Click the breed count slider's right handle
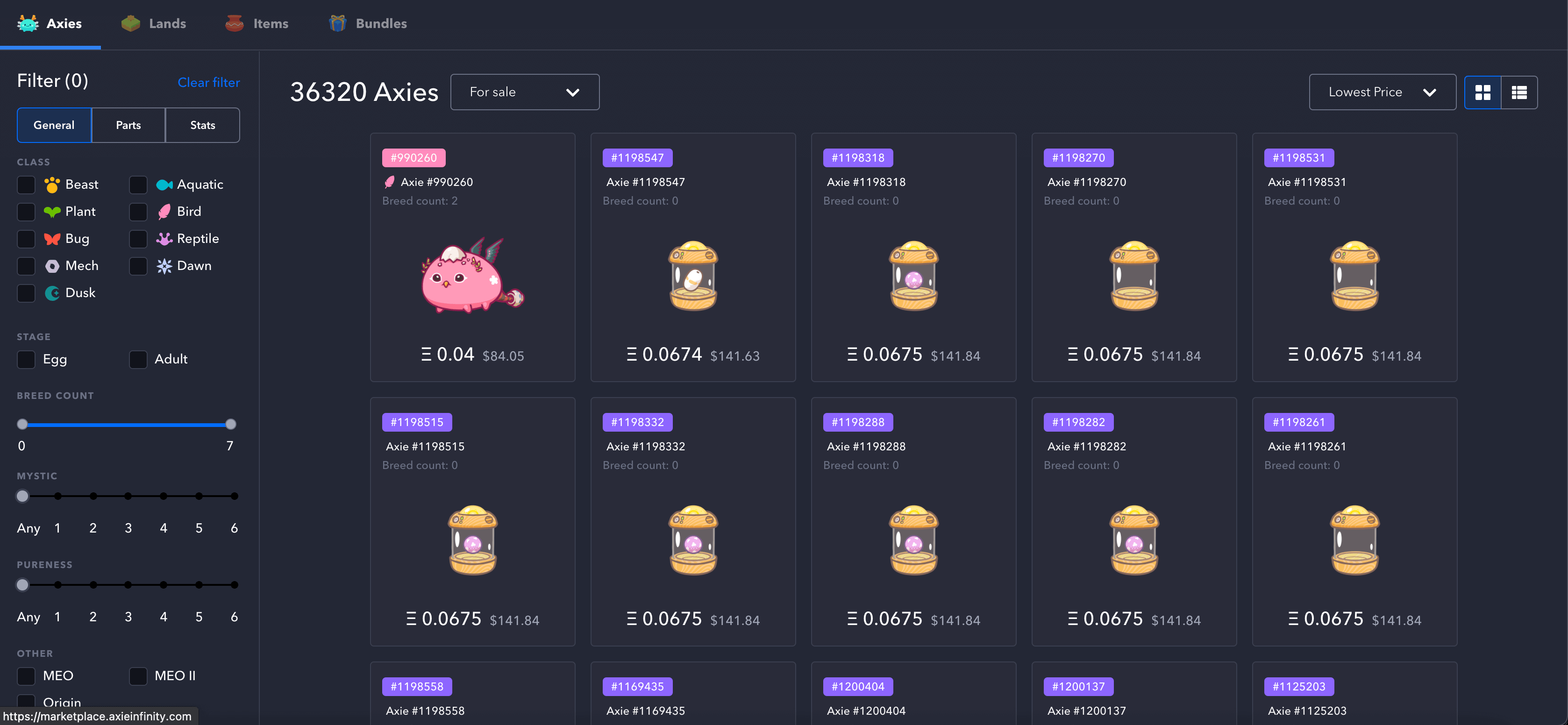1568x725 pixels. pos(231,424)
